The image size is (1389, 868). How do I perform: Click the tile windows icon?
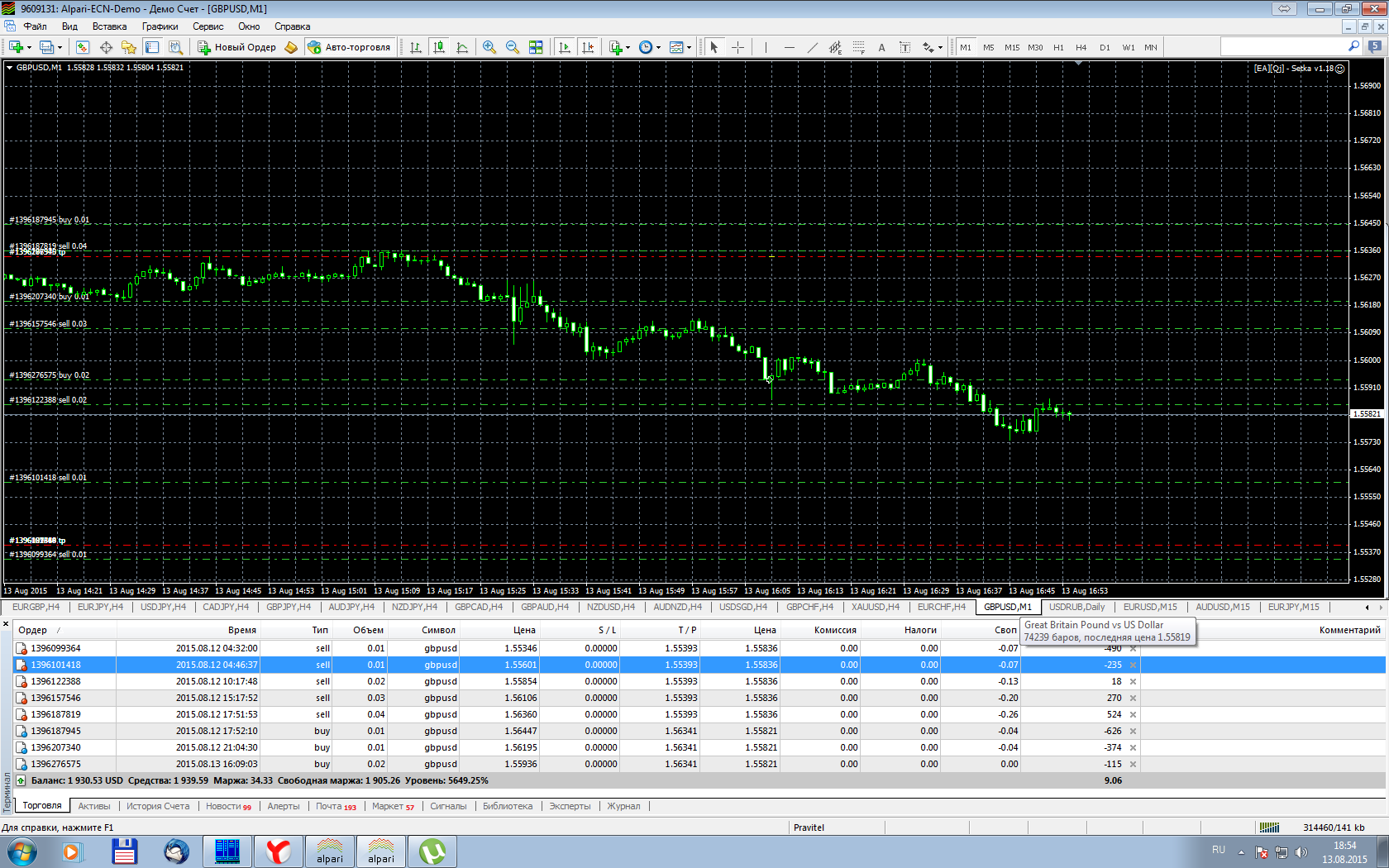pyautogui.click(x=536, y=47)
